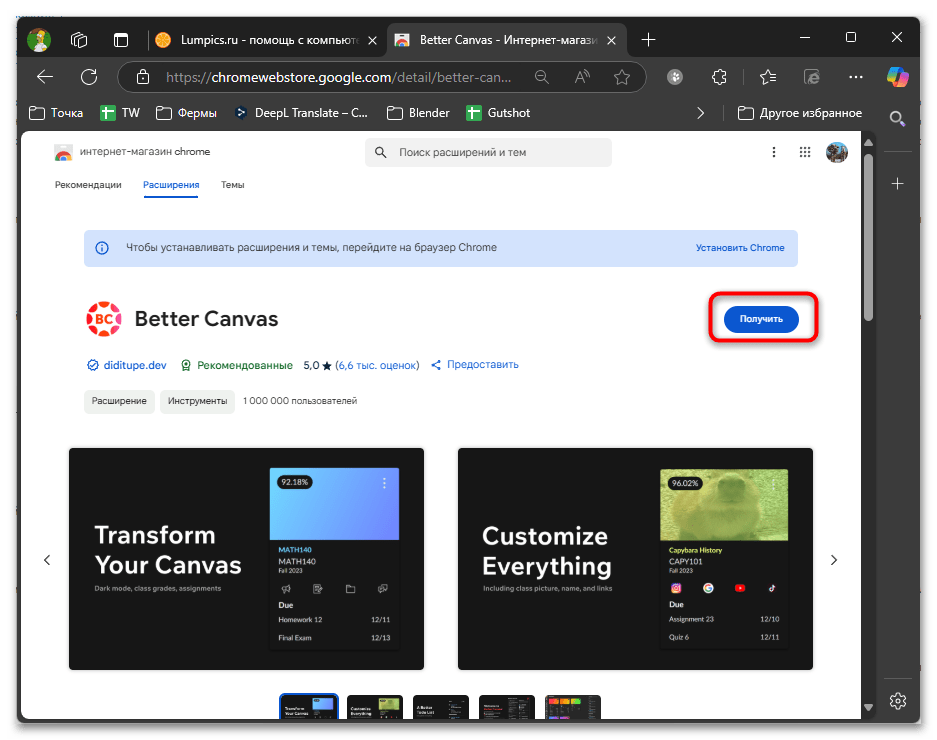
Task: Open a new tab with plus button
Action: point(648,40)
